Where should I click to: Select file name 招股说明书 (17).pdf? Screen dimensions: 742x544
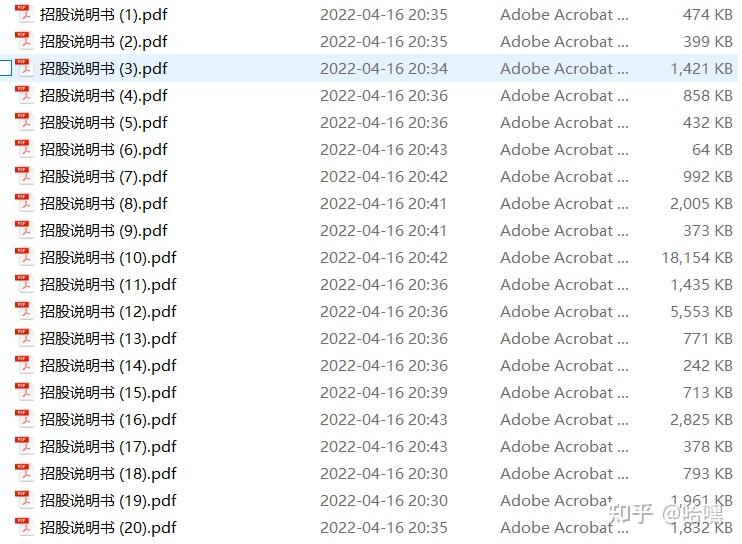point(108,446)
